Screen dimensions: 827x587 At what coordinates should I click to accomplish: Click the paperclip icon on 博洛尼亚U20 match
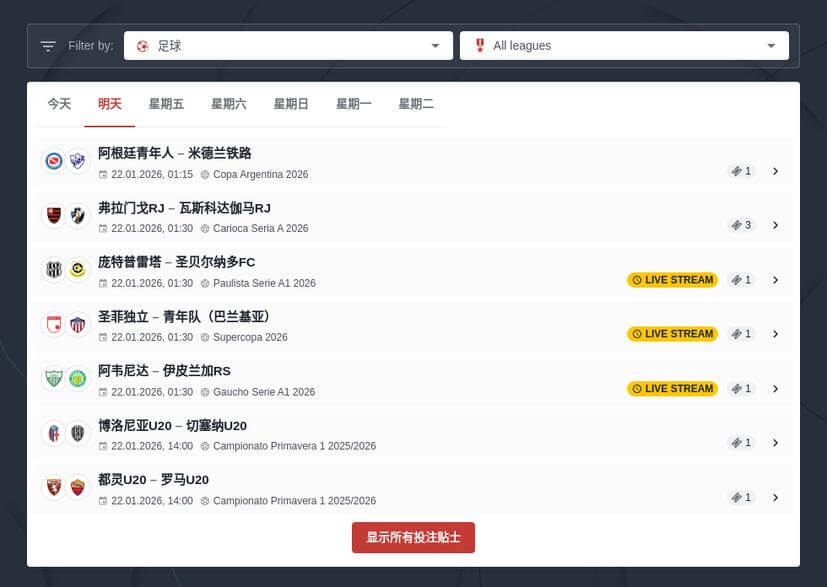[x=735, y=442]
